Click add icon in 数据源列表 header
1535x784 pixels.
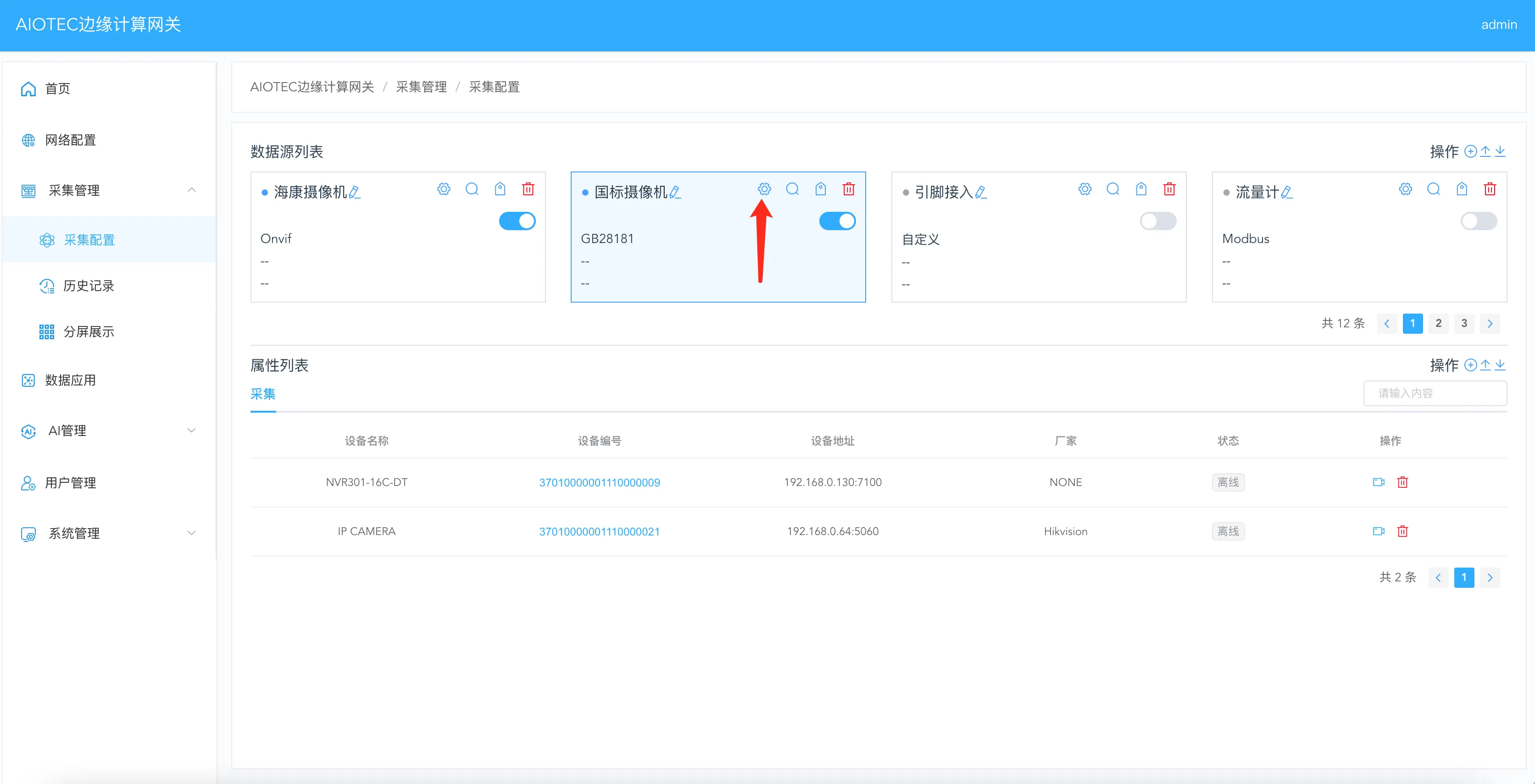coord(1470,151)
